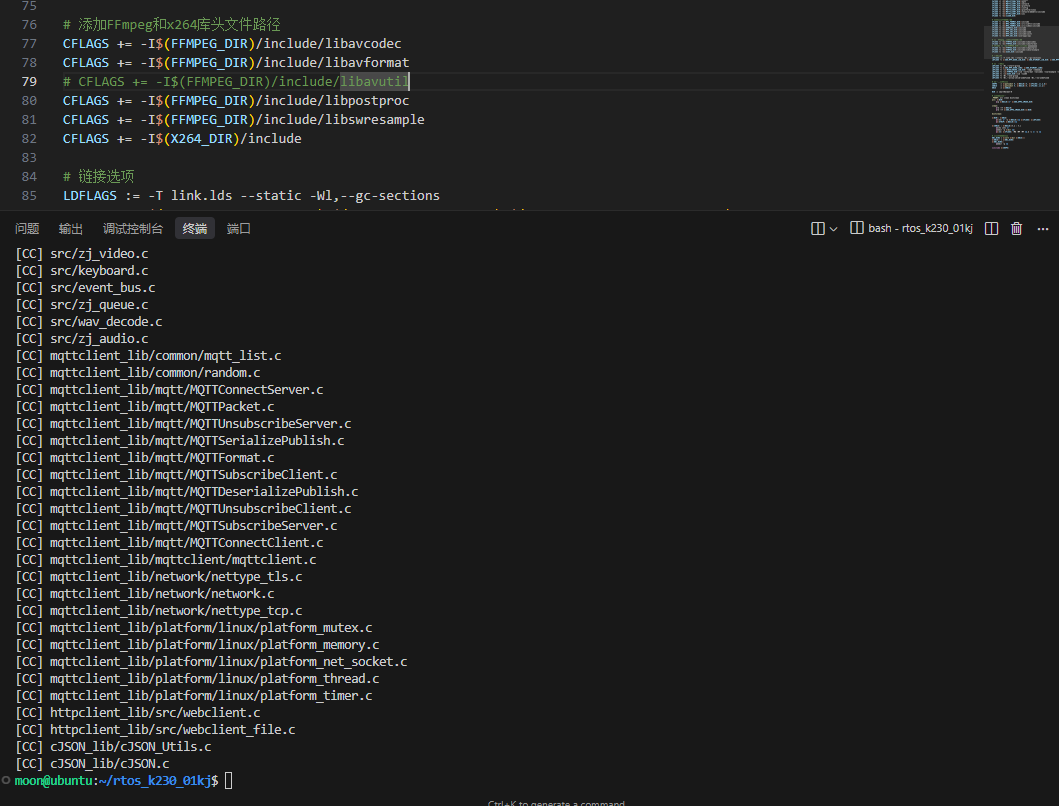
Task: Click terminal line 'src/zj_video.c'
Action: [x=82, y=253]
